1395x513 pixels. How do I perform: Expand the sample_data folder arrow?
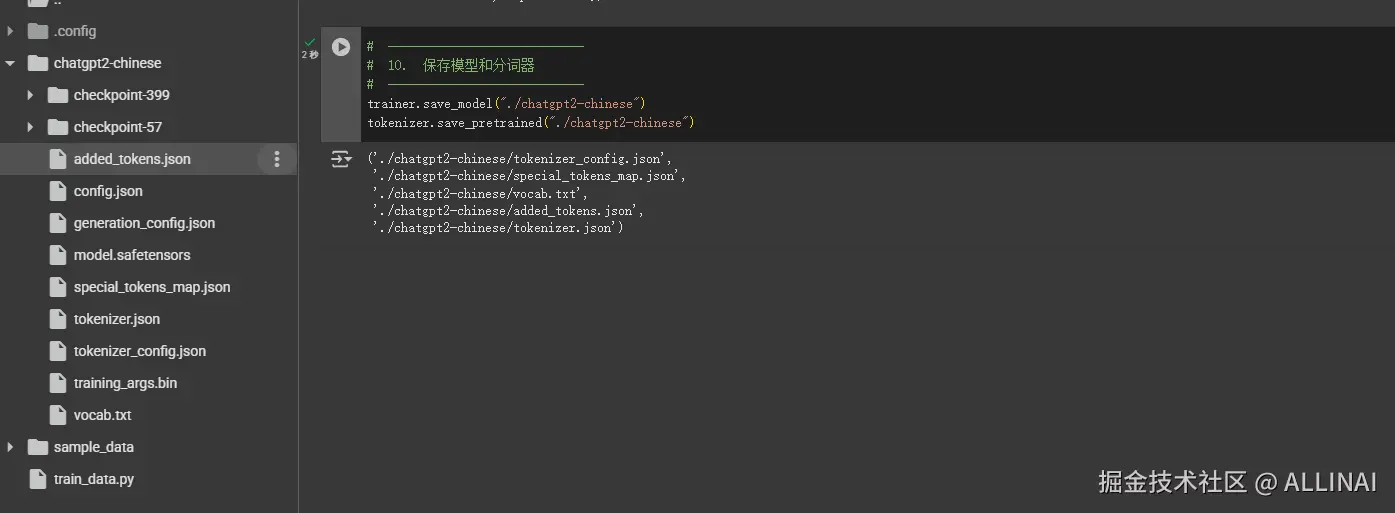[10, 447]
